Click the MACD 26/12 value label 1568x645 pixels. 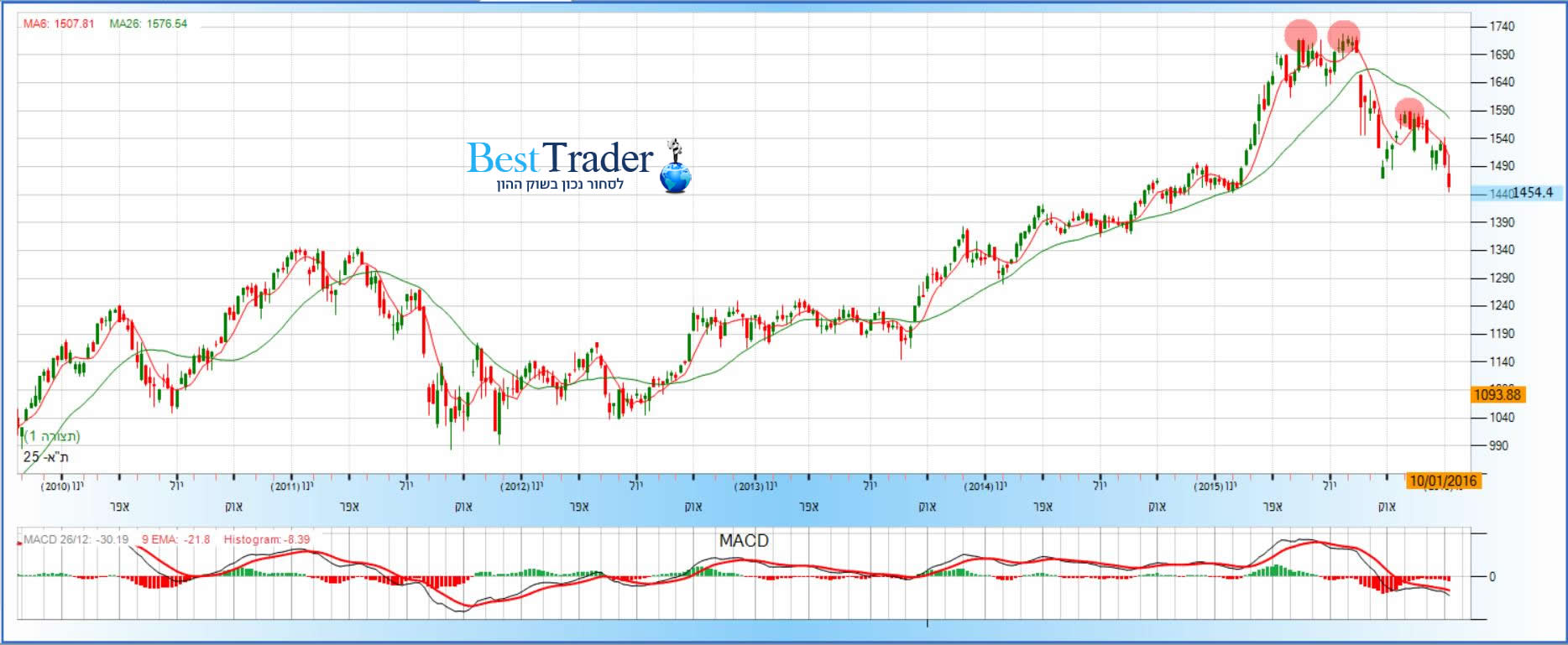(x=76, y=539)
